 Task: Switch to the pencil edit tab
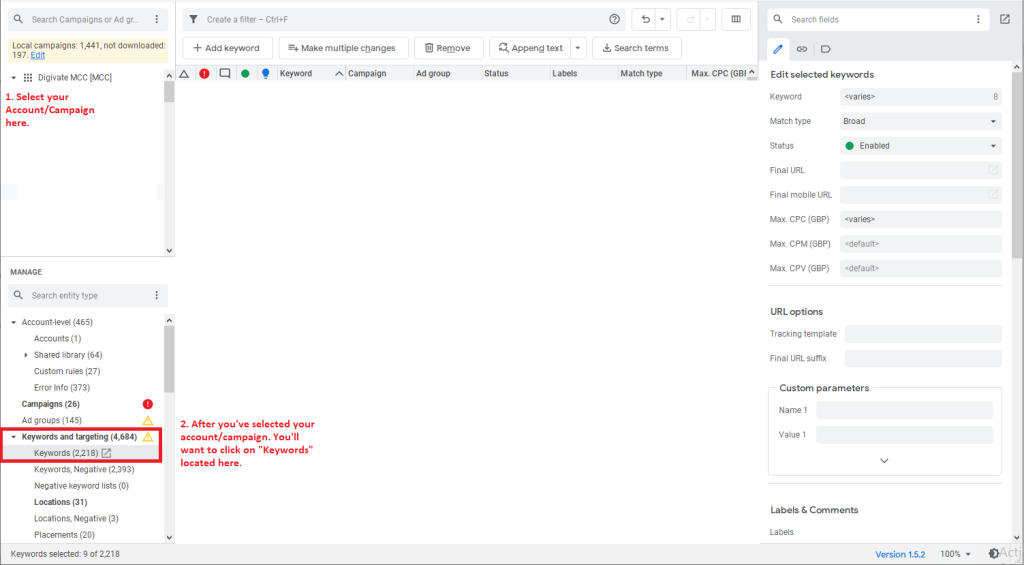(778, 49)
